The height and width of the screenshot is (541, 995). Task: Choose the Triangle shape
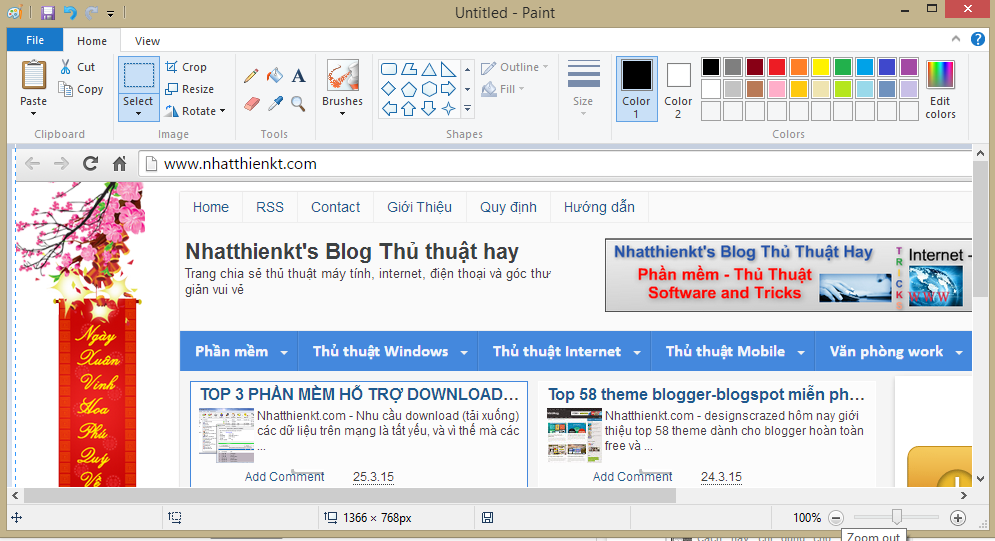coord(429,68)
